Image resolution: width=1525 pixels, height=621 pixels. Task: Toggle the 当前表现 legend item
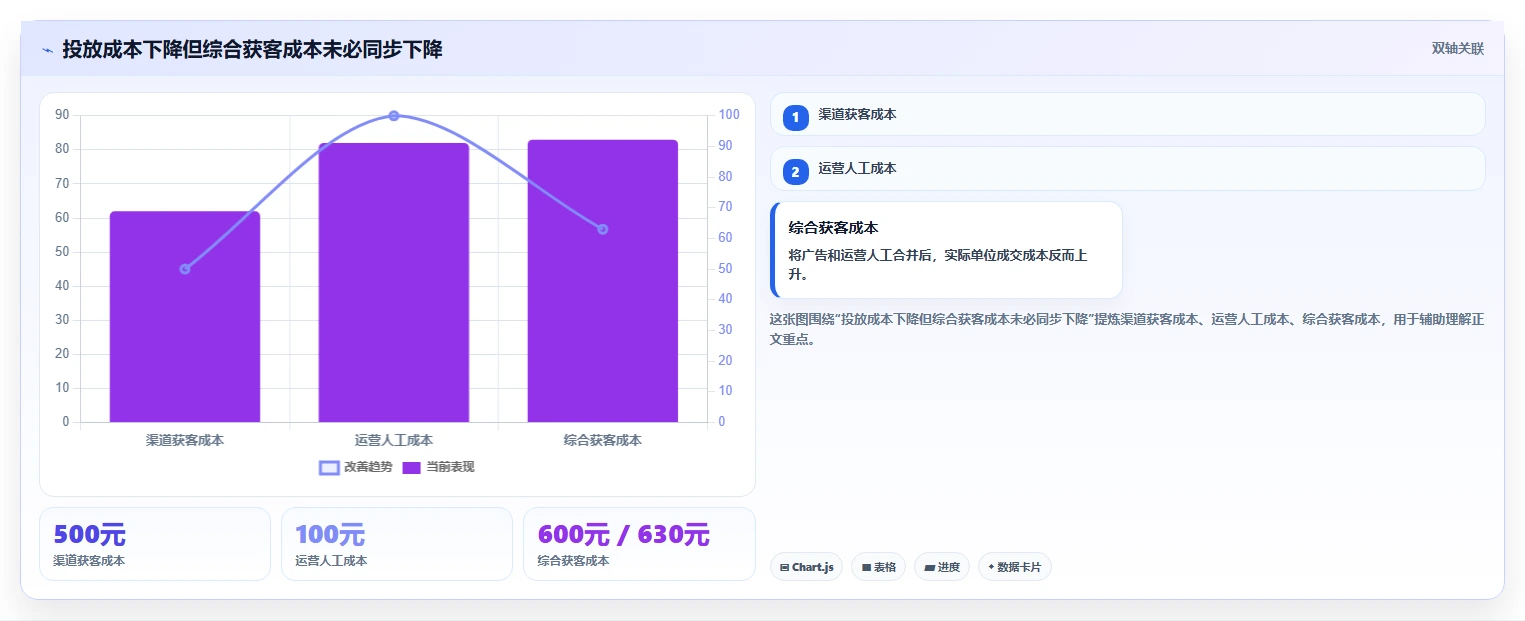click(x=438, y=467)
